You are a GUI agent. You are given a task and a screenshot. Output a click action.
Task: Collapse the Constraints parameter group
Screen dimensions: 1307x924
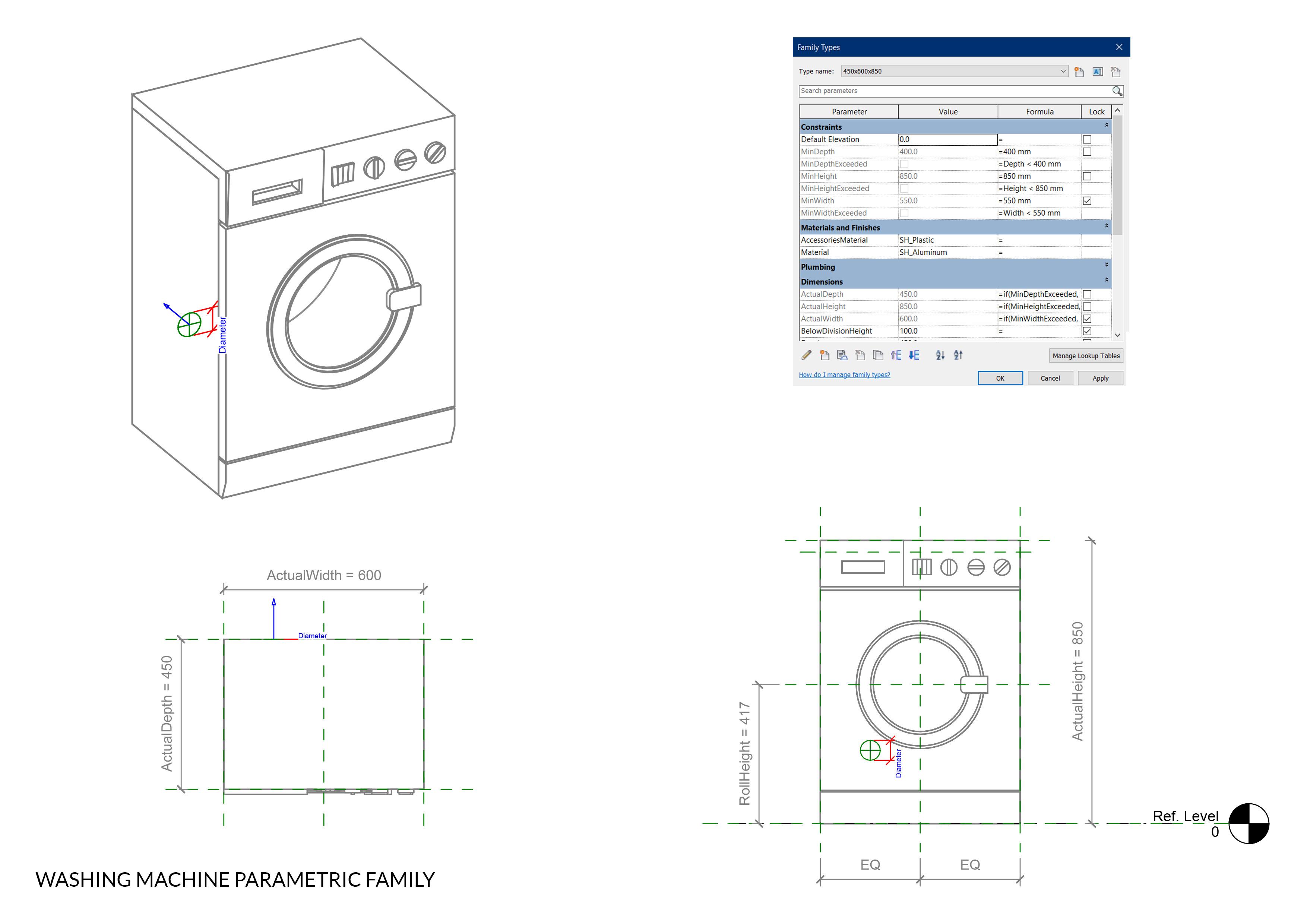click(x=1106, y=125)
